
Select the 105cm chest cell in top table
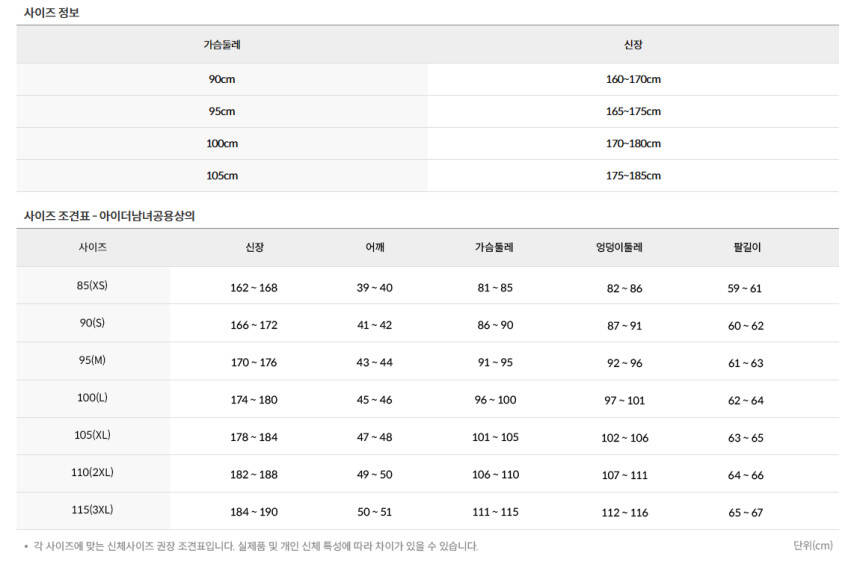[221, 176]
